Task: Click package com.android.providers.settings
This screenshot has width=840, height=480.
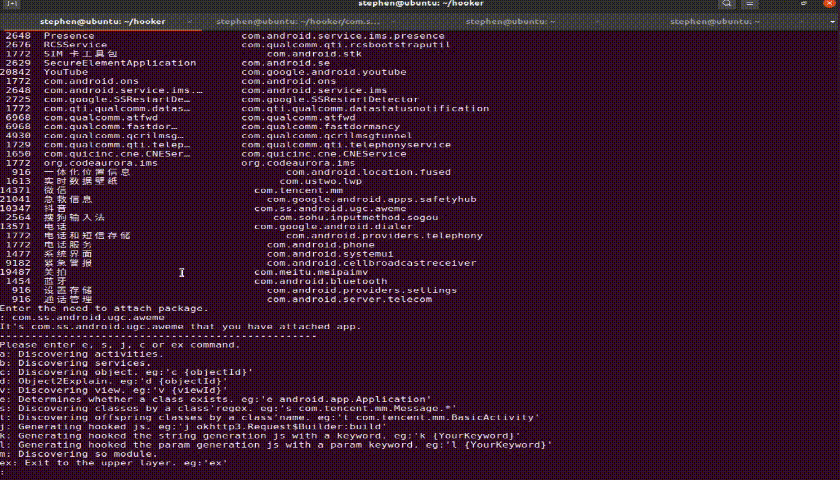Action: [x=362, y=290]
